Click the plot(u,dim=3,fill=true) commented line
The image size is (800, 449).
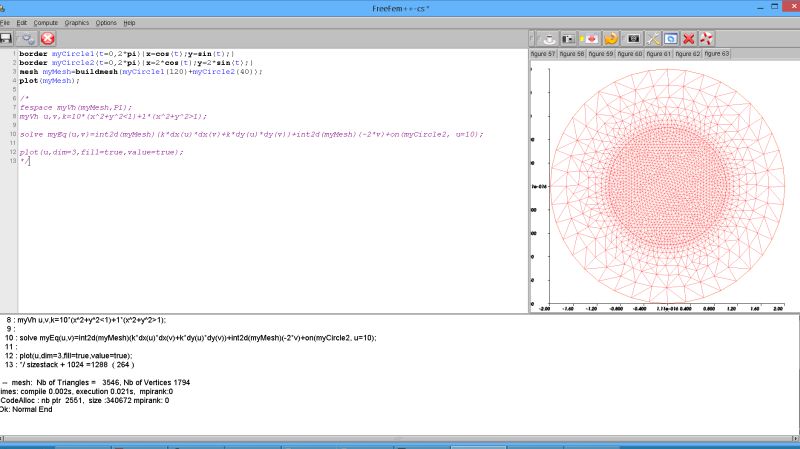(101, 153)
